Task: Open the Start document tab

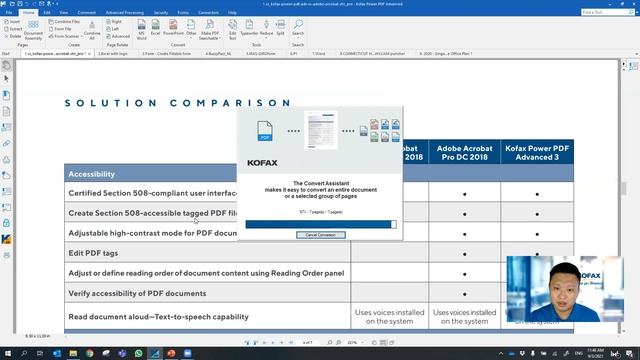Action: click(x=6, y=53)
